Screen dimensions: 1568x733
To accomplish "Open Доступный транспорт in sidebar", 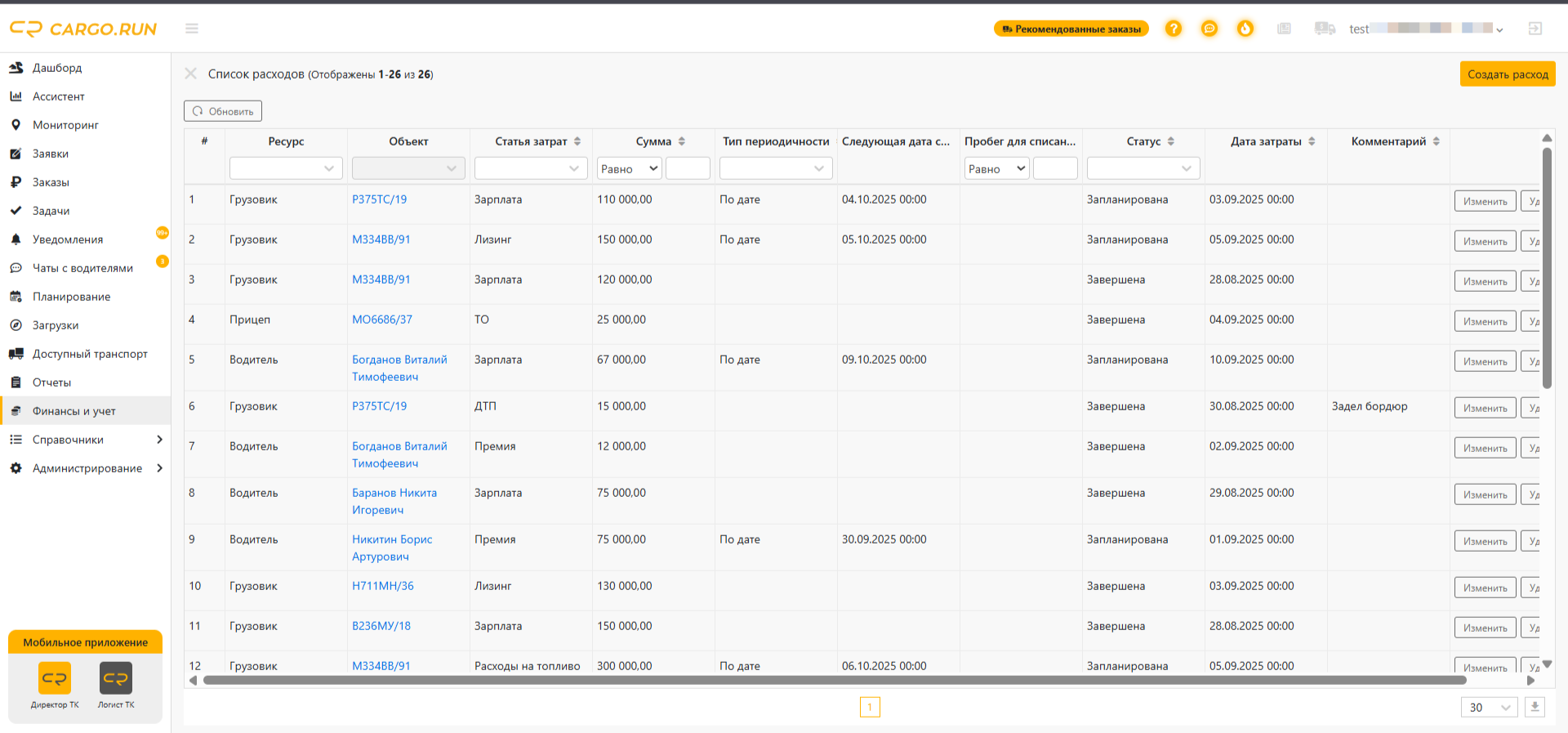I will click(x=85, y=354).
